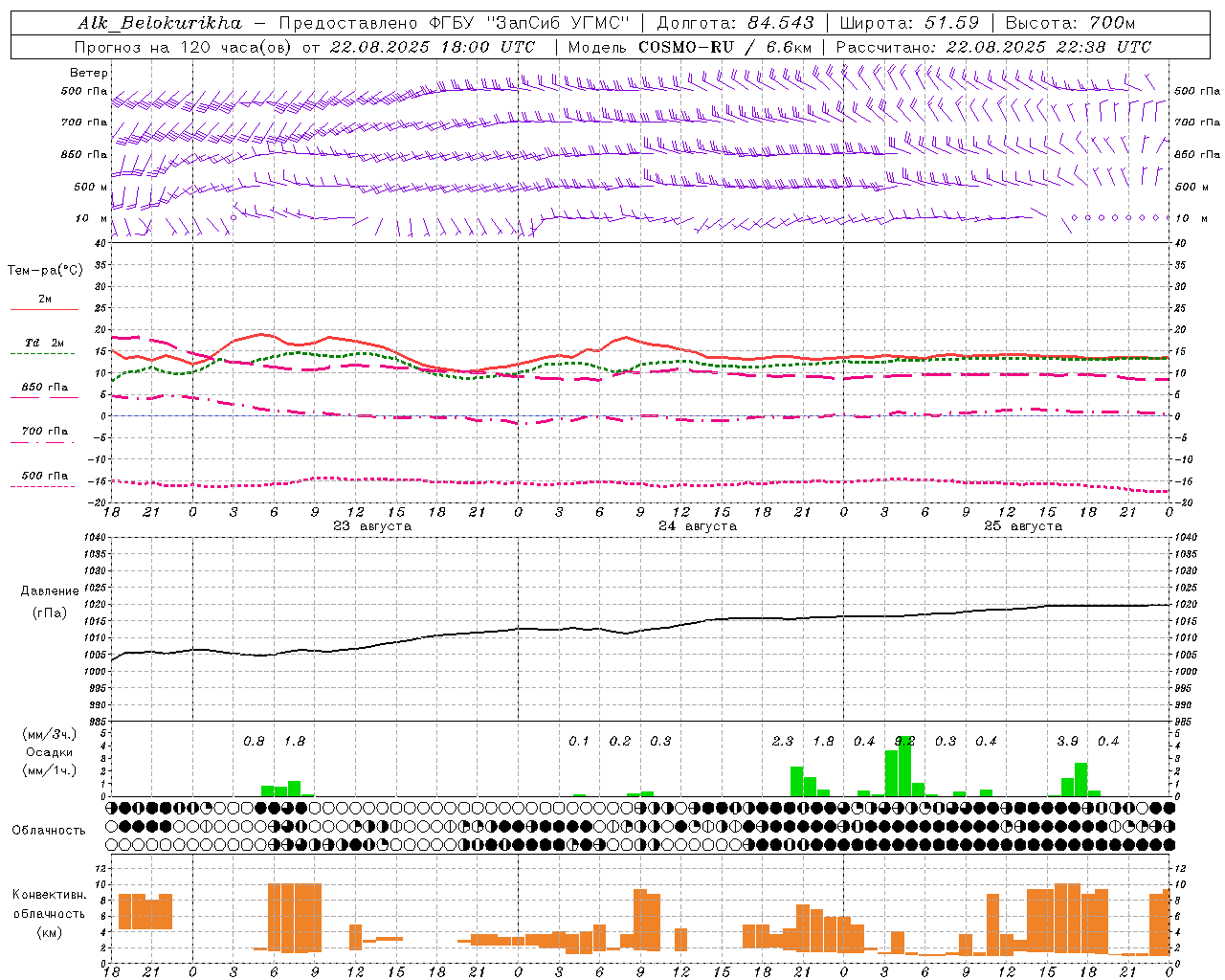
Task: Click the 'Долгота: 84.543' longitude value
Action: [736, 23]
